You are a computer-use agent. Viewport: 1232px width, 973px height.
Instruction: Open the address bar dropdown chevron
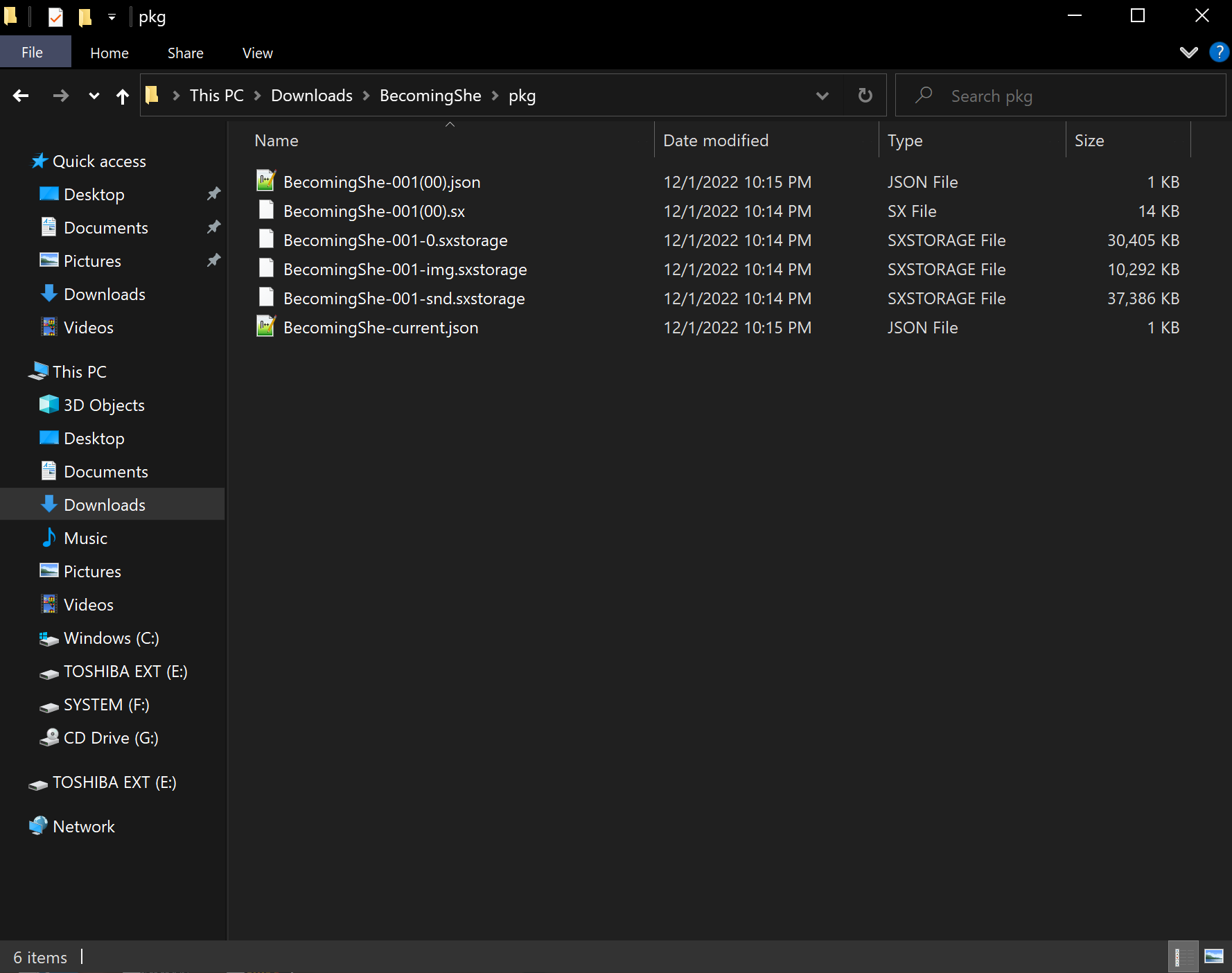pyautogui.click(x=822, y=96)
